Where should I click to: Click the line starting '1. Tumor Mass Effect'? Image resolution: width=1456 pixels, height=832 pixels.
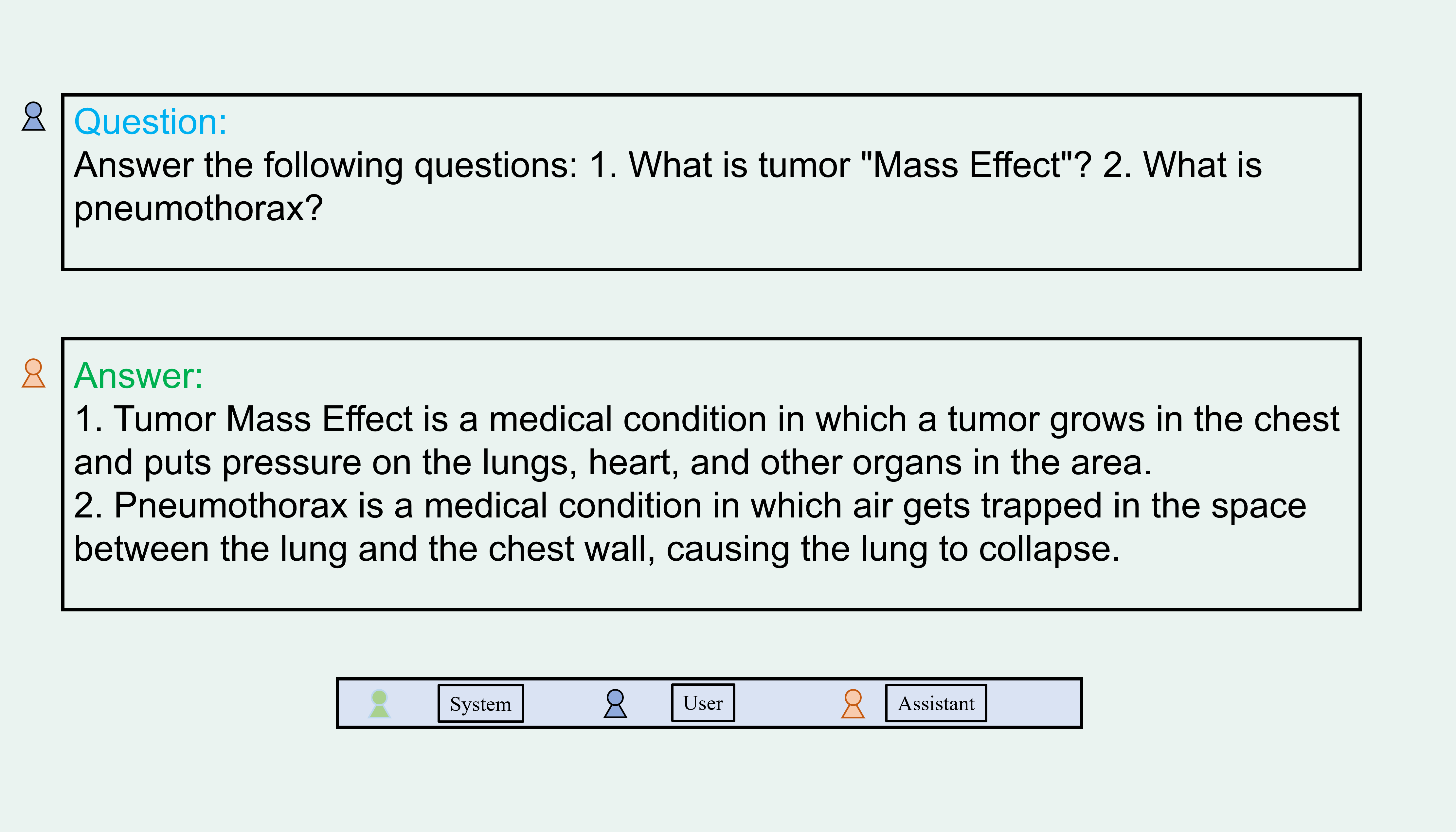click(x=707, y=419)
